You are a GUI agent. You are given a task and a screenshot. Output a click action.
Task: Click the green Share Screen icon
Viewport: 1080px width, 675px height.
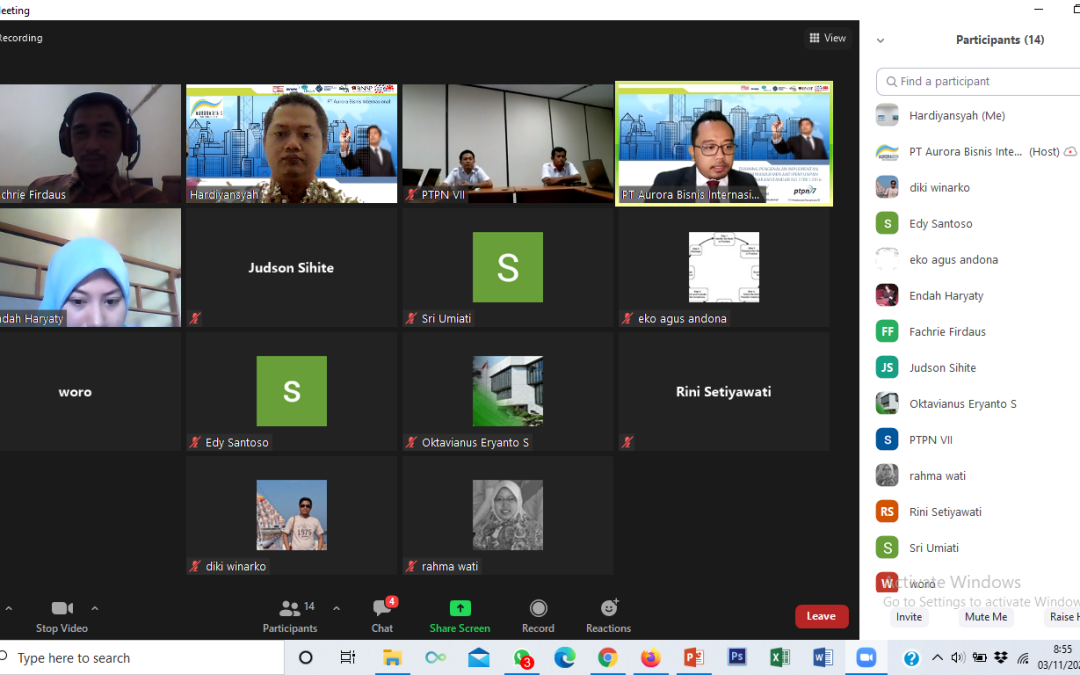[460, 608]
